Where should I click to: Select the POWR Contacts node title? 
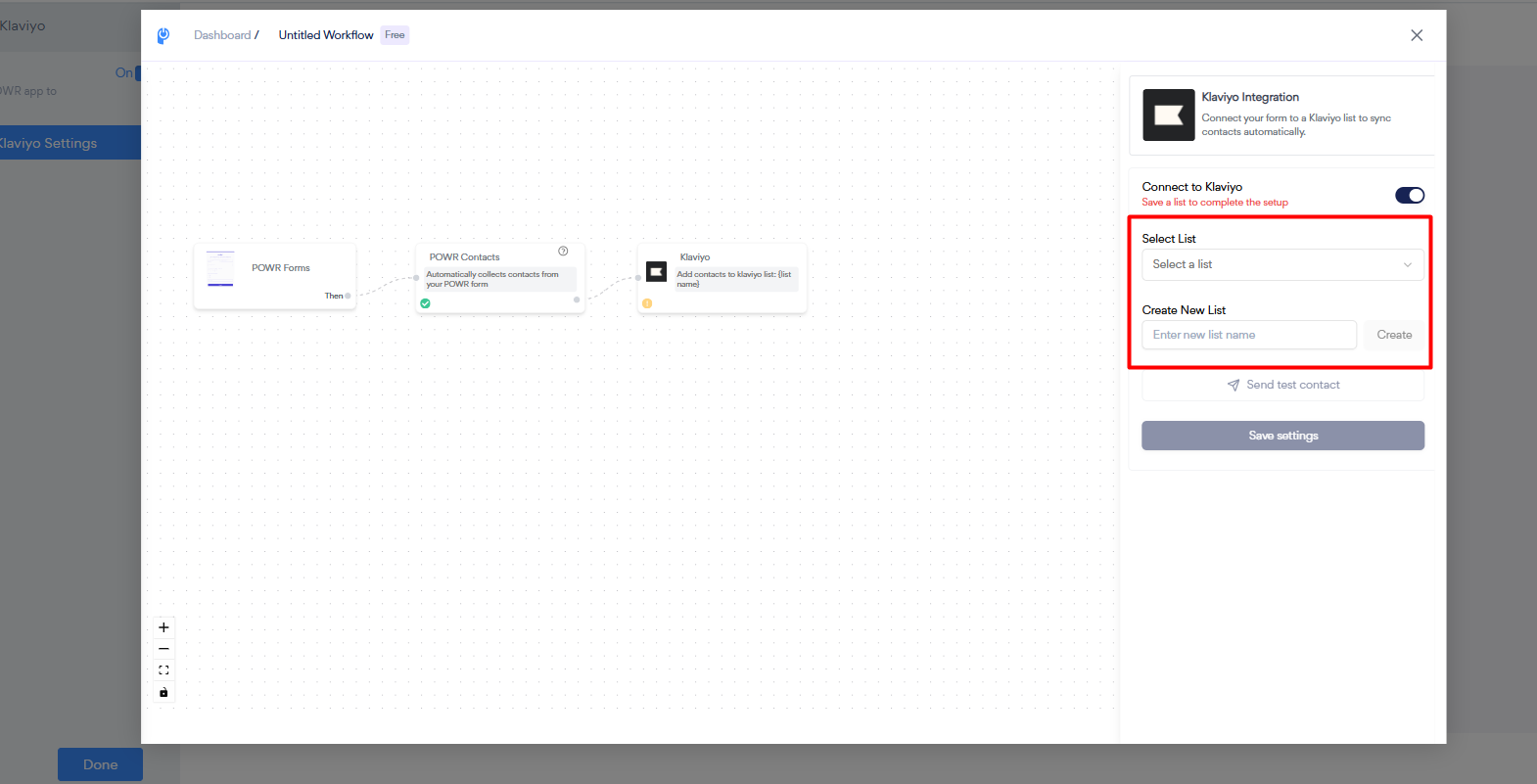[x=464, y=257]
